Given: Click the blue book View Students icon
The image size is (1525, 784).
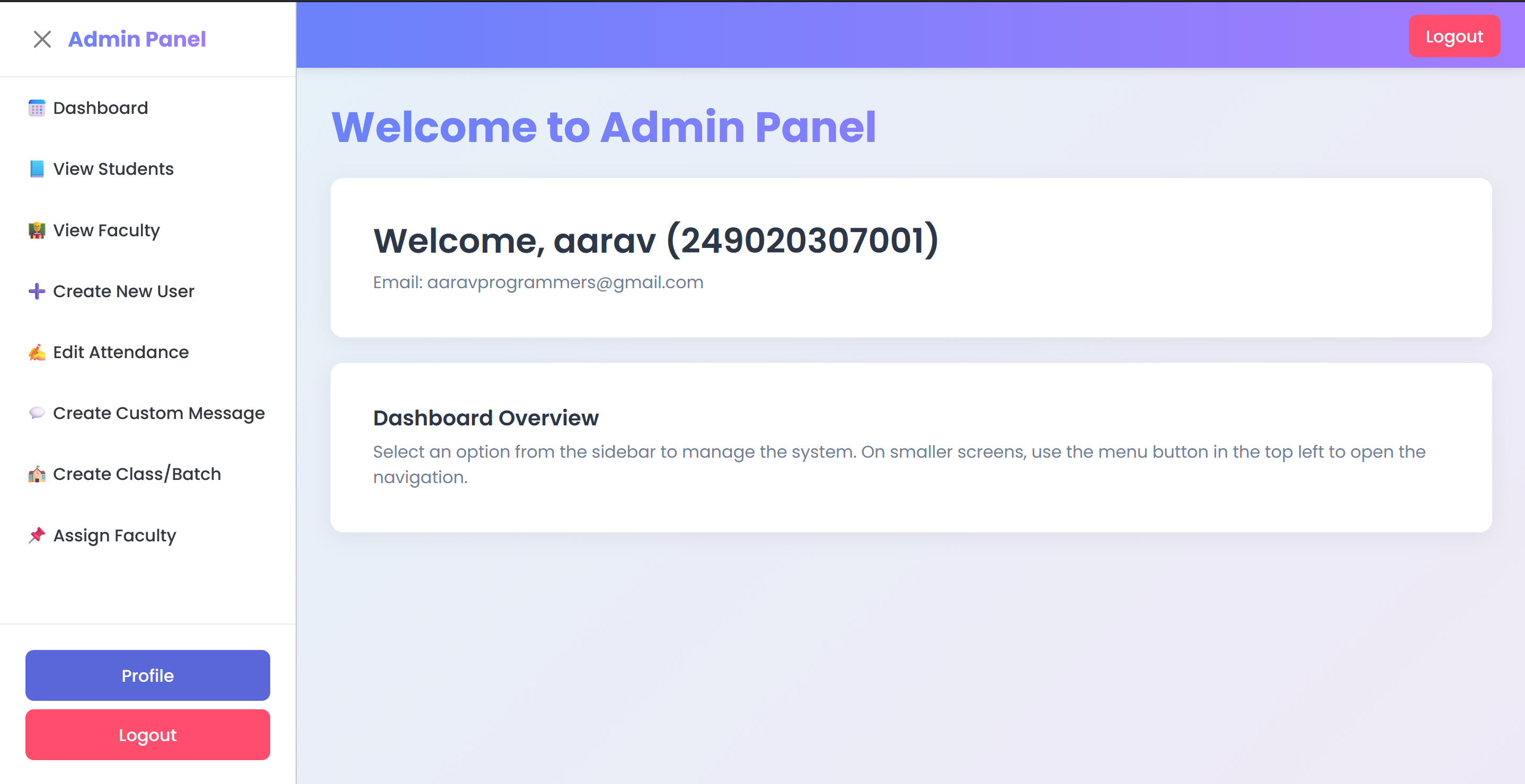Looking at the screenshot, I should (37, 169).
